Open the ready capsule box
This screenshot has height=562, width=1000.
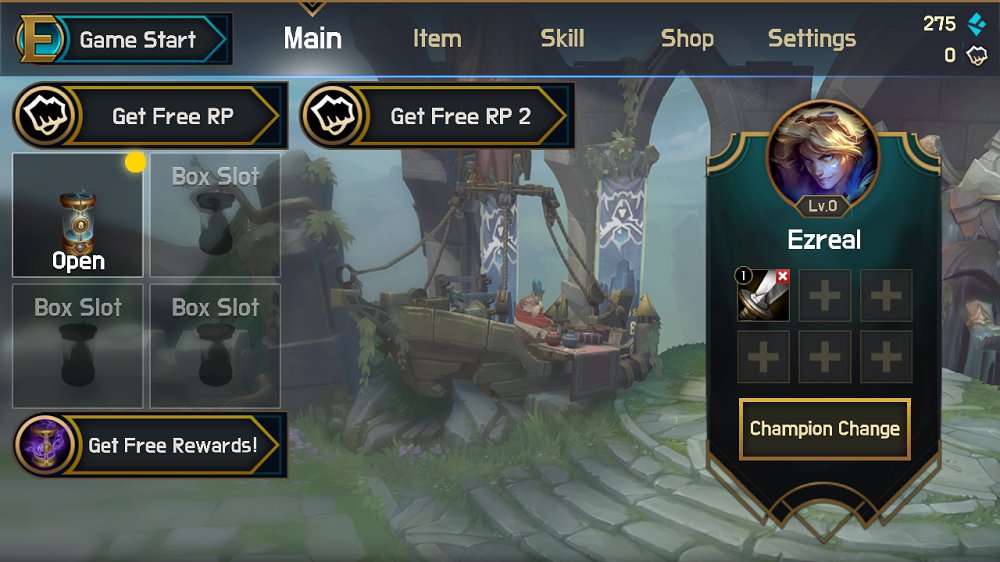(x=78, y=215)
